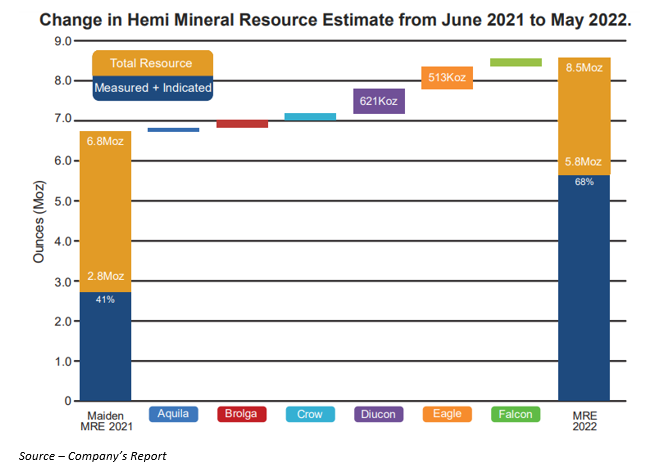This screenshot has height=466, width=650.
Task: Select the small blue Aquila floating bar
Action: tap(173, 130)
